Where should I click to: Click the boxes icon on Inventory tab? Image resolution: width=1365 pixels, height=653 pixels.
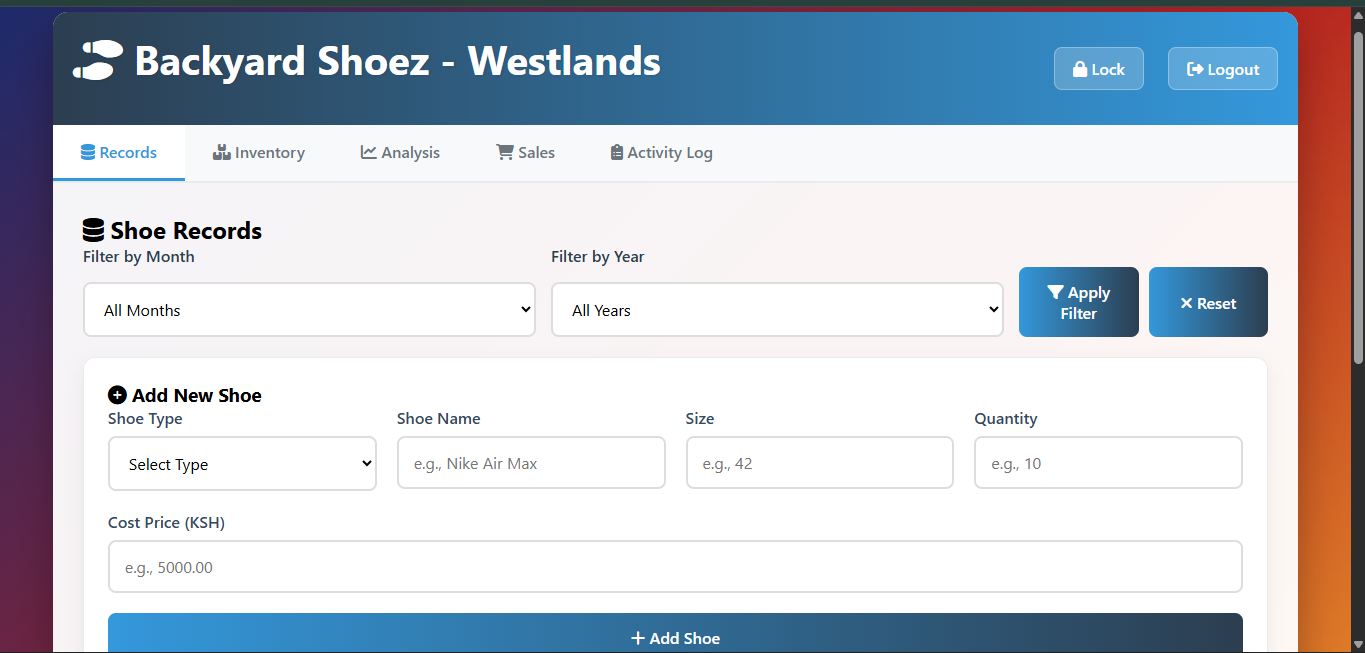[x=221, y=153]
